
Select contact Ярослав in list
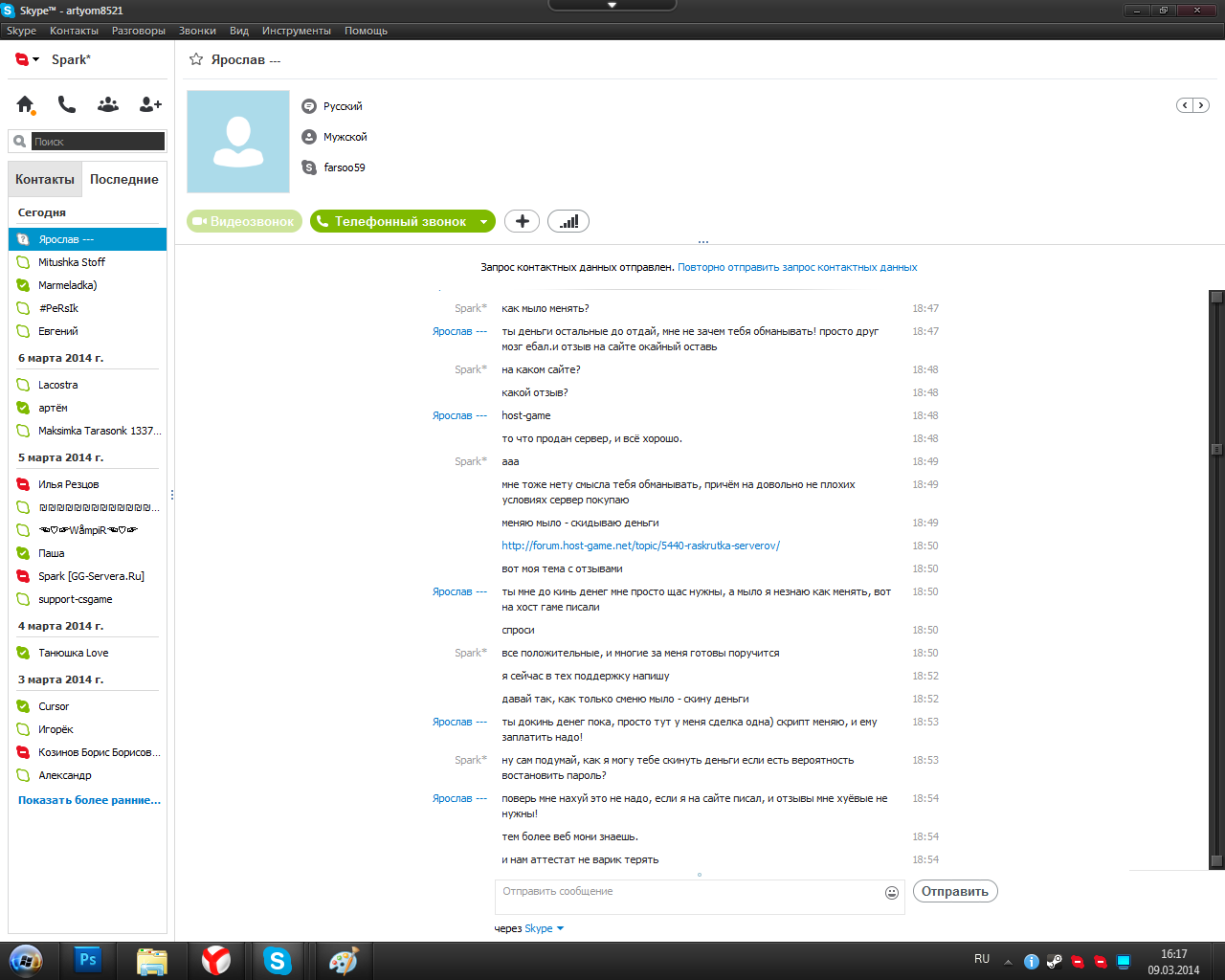(87, 239)
